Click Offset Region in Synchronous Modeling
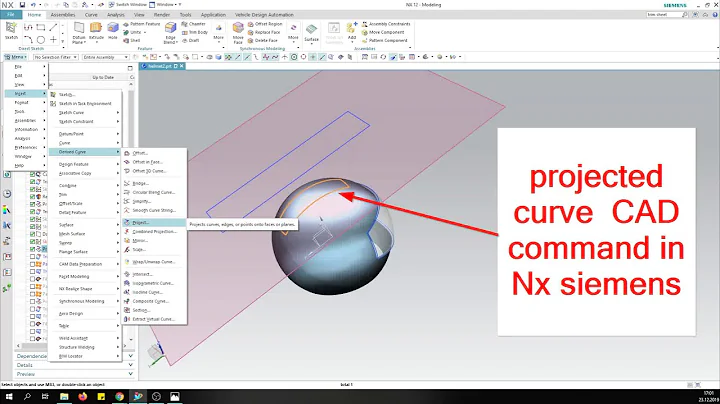720x404 pixels. [x=265, y=24]
